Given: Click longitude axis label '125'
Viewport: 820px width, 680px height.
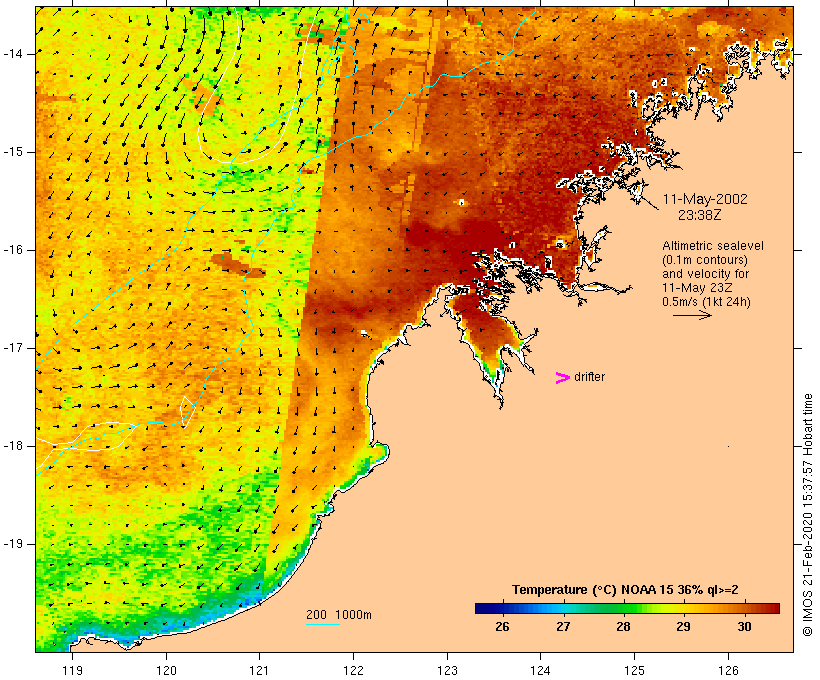Looking at the screenshot, I should [x=634, y=670].
